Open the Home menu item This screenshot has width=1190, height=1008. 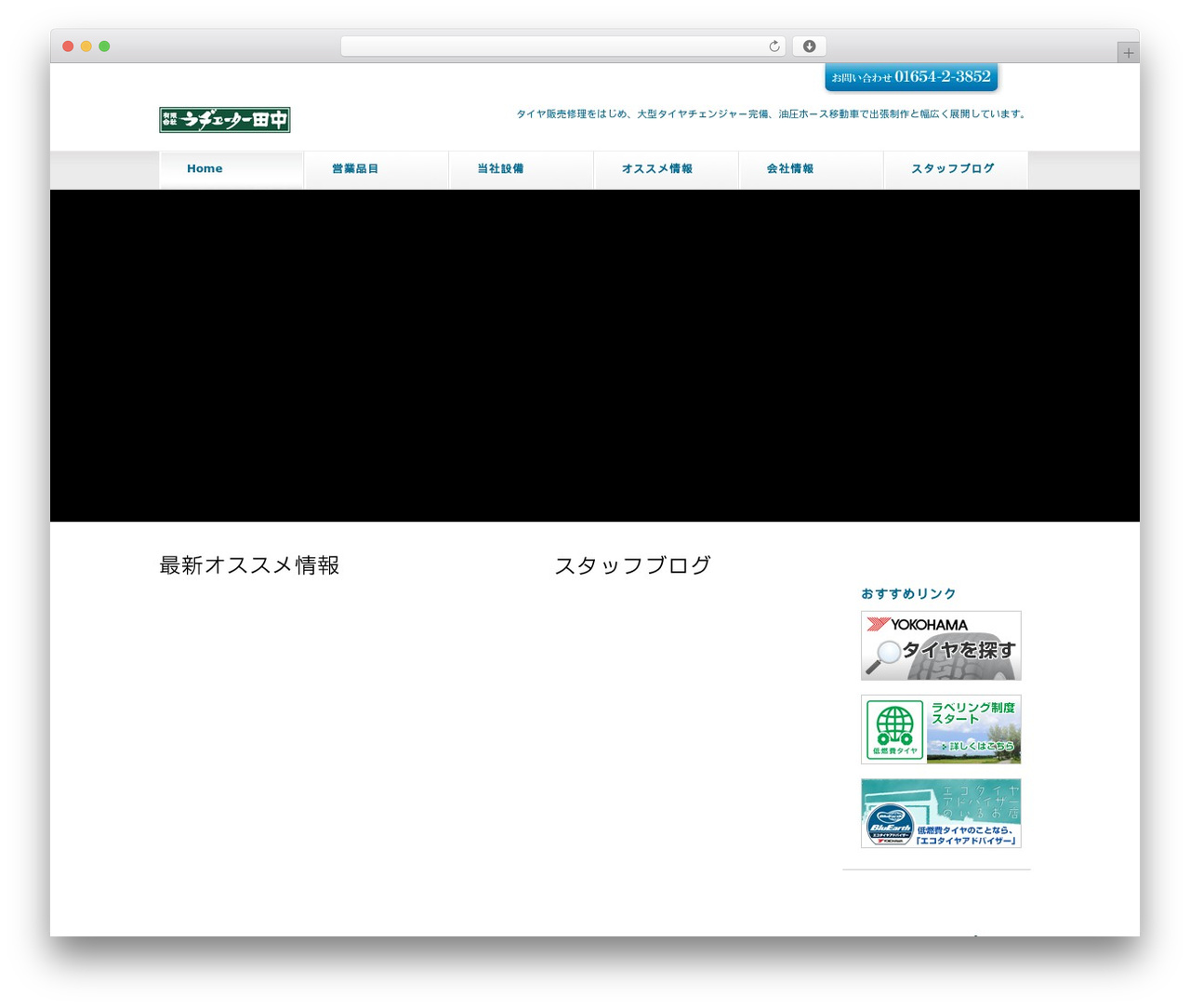231,169
